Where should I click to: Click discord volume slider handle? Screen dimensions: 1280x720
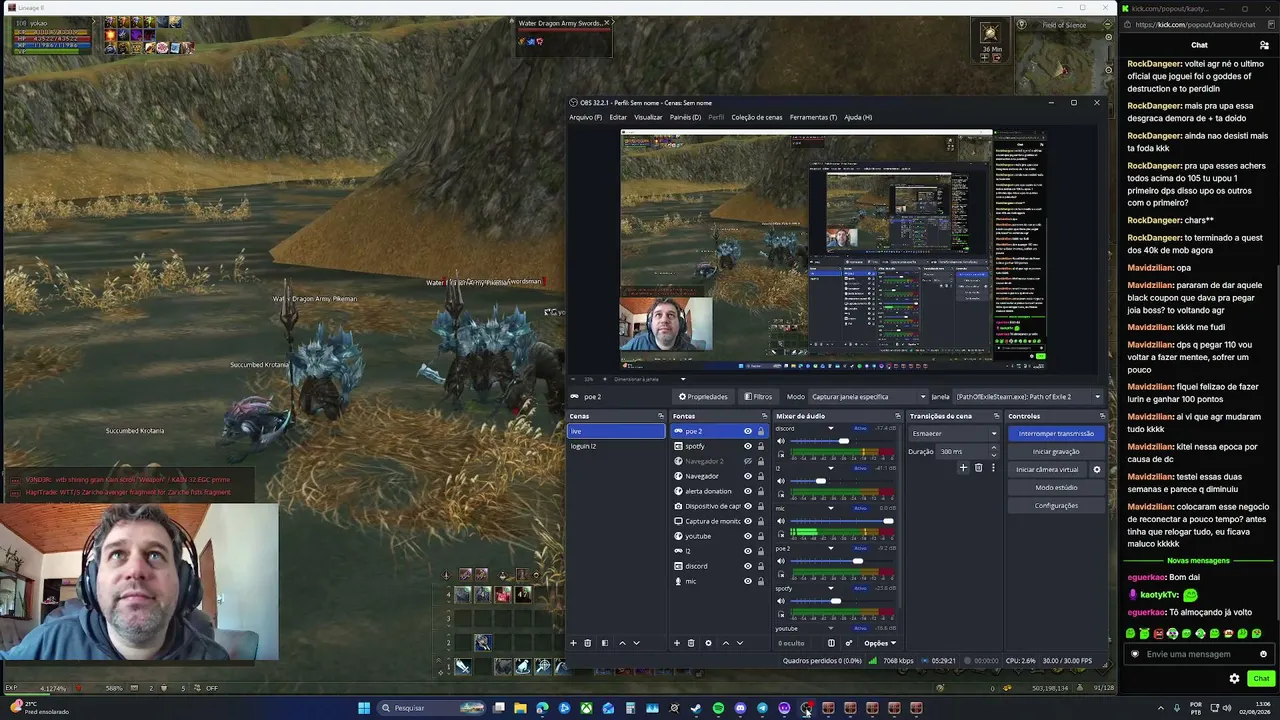(844, 441)
